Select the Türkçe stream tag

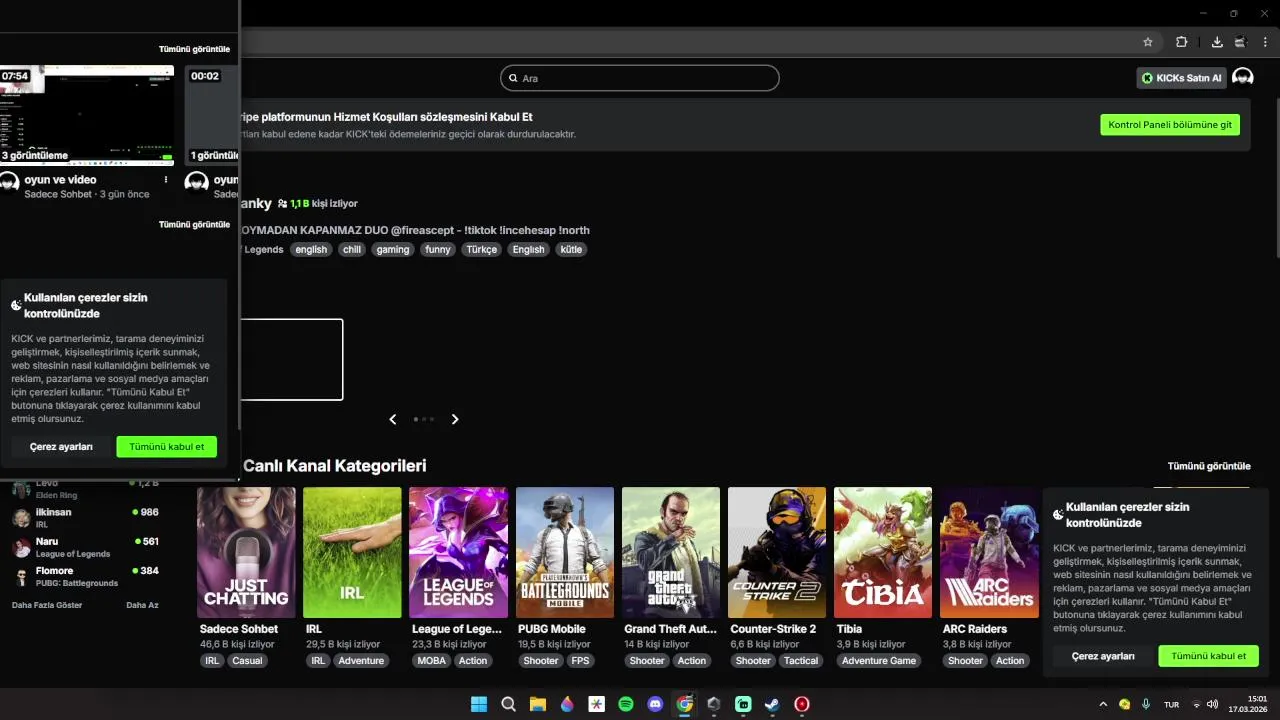pos(481,250)
